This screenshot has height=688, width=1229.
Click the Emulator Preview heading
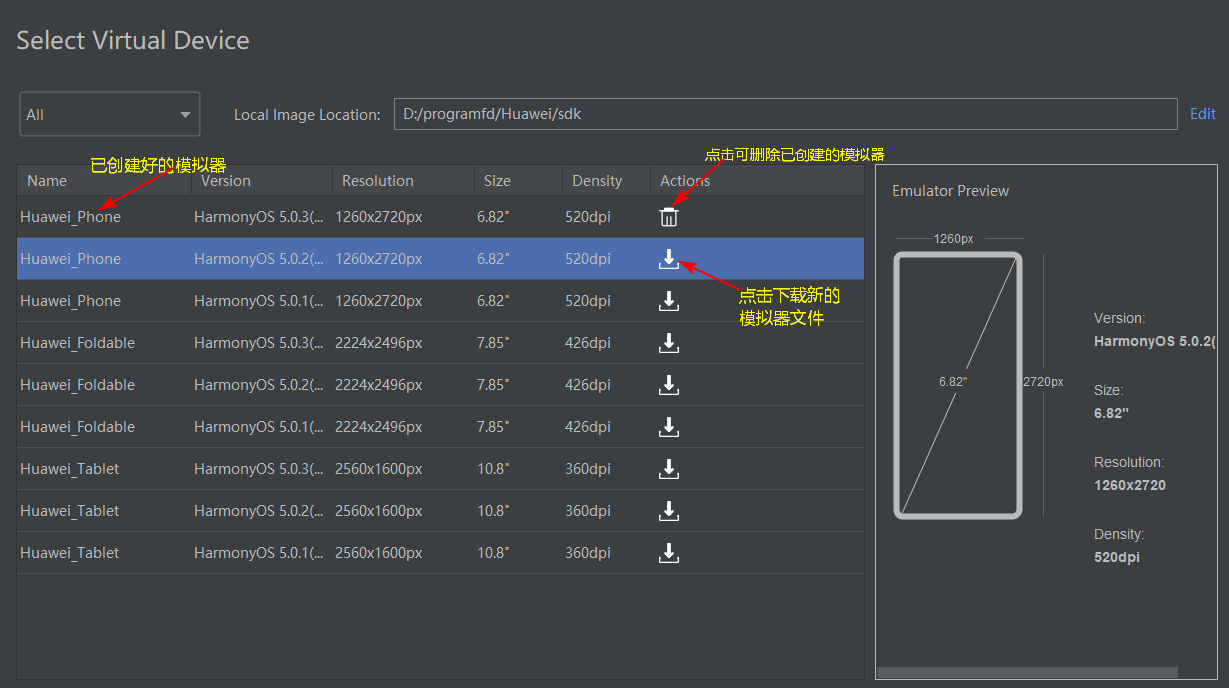pos(950,191)
